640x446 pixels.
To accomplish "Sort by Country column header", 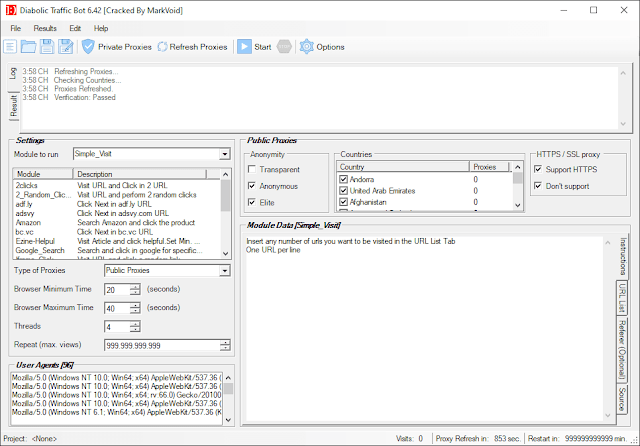I will point(403,166).
